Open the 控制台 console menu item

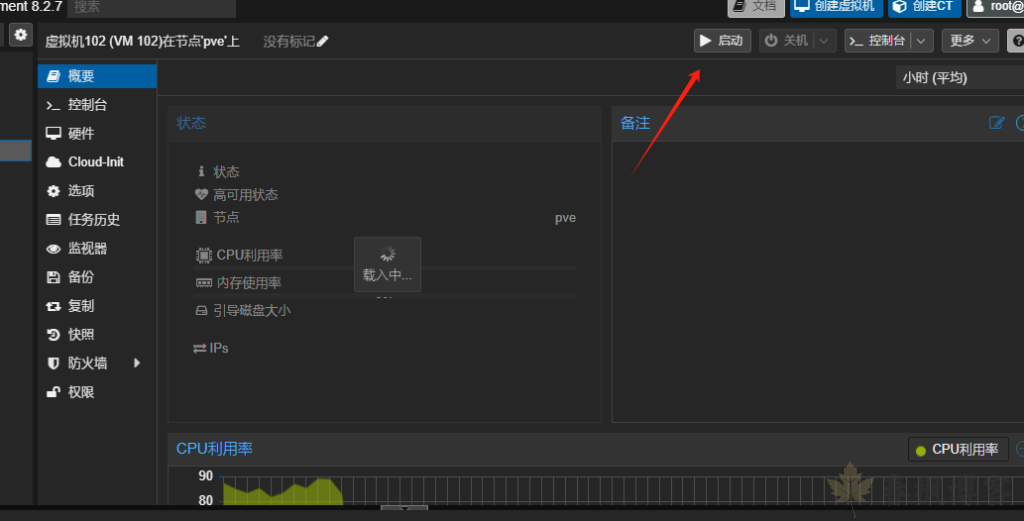coord(97,104)
